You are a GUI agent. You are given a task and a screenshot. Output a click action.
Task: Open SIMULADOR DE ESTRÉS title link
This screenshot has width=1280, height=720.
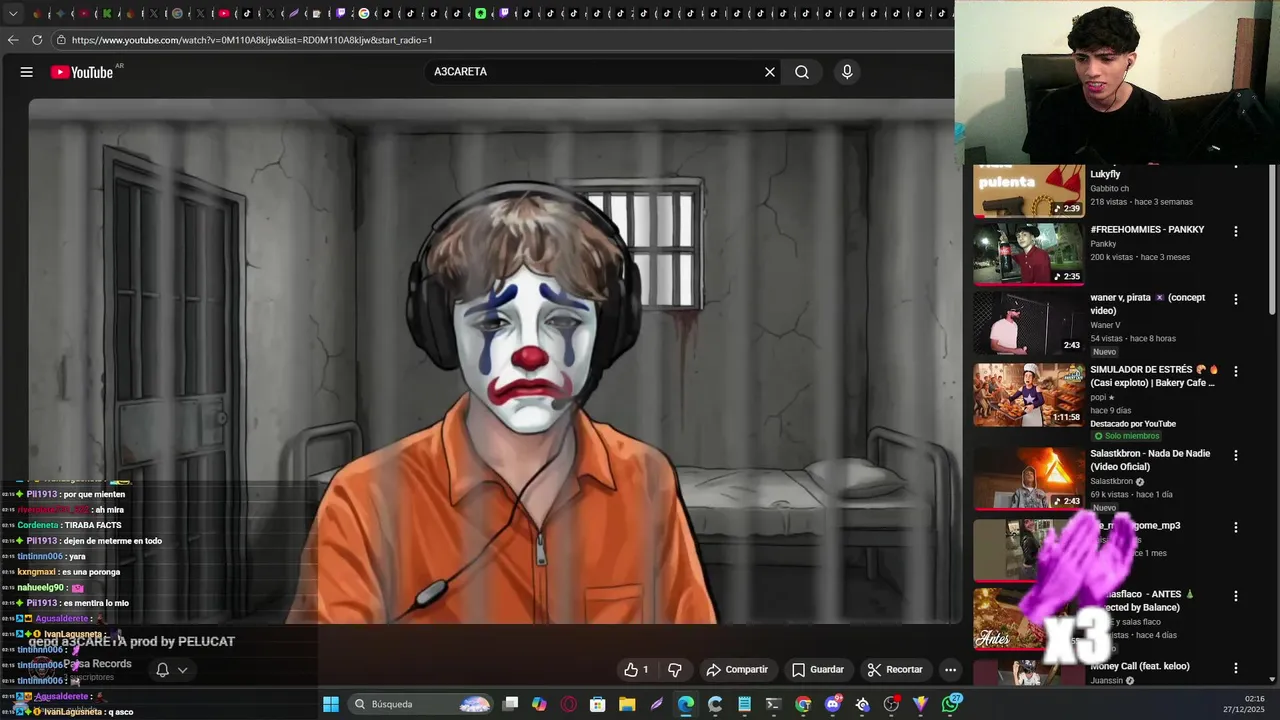tap(1154, 376)
